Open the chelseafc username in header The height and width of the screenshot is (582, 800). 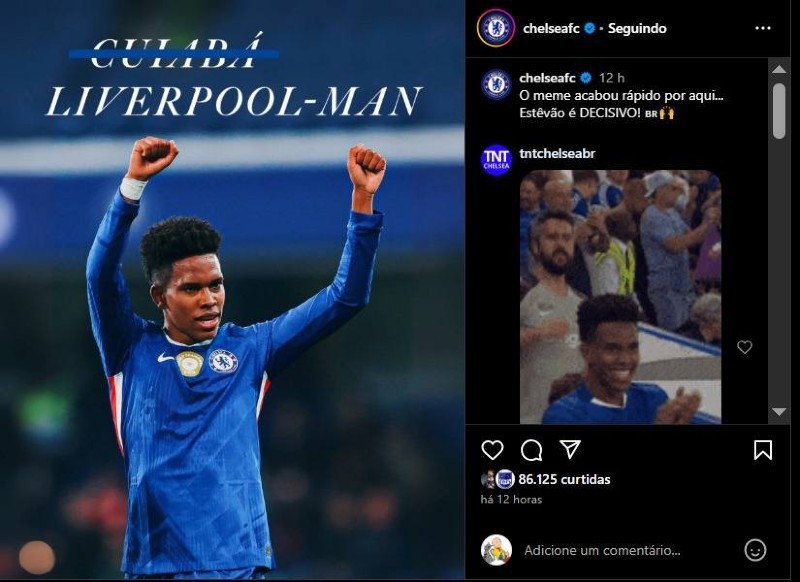(x=551, y=29)
